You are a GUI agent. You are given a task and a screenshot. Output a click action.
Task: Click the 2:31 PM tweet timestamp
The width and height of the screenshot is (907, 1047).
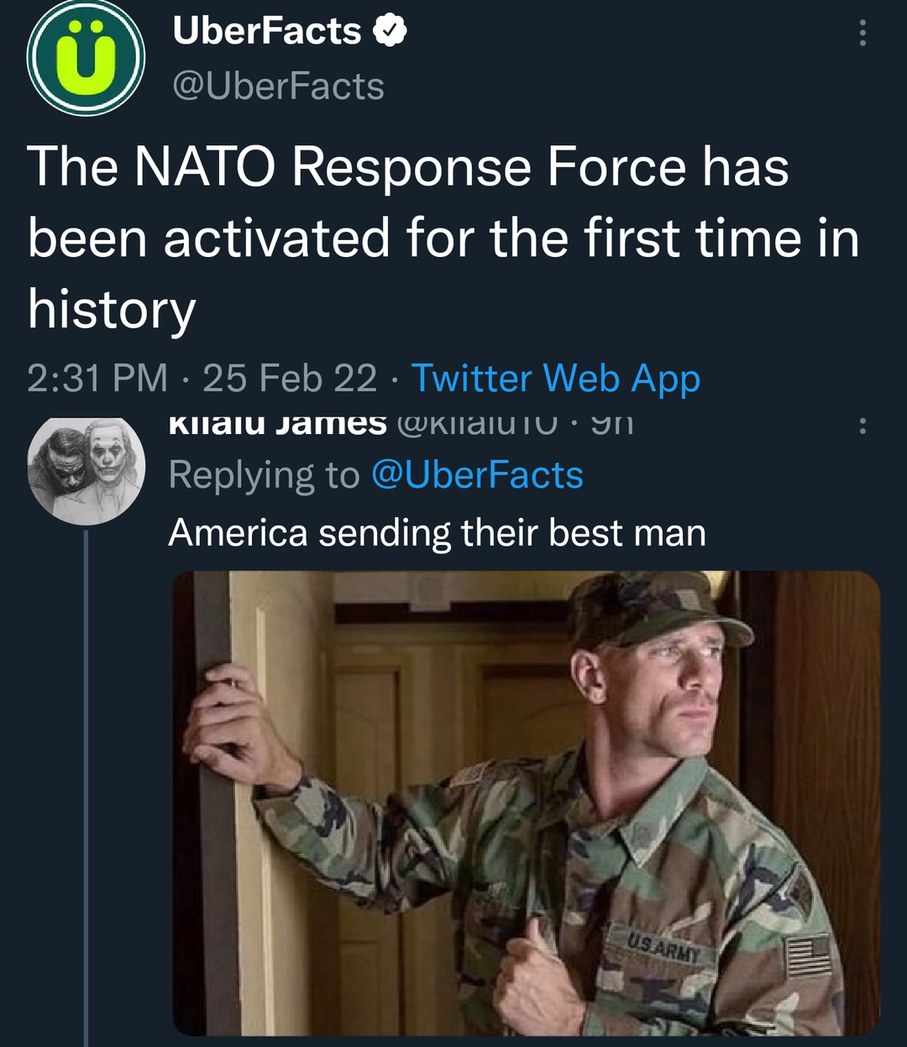(x=98, y=378)
